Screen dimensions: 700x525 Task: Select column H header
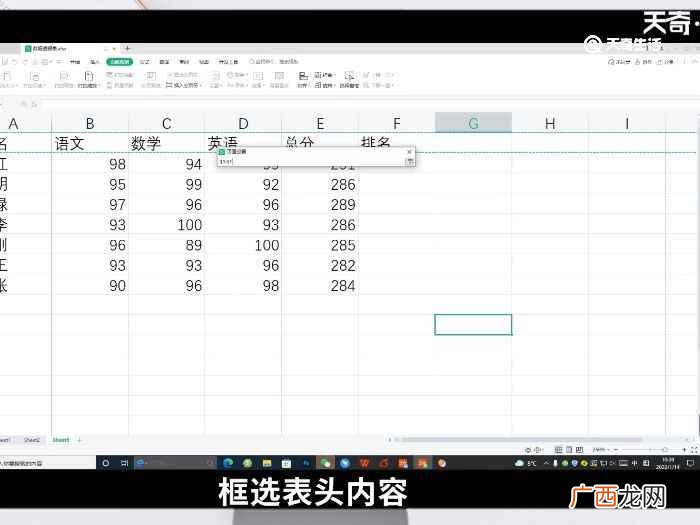point(550,123)
